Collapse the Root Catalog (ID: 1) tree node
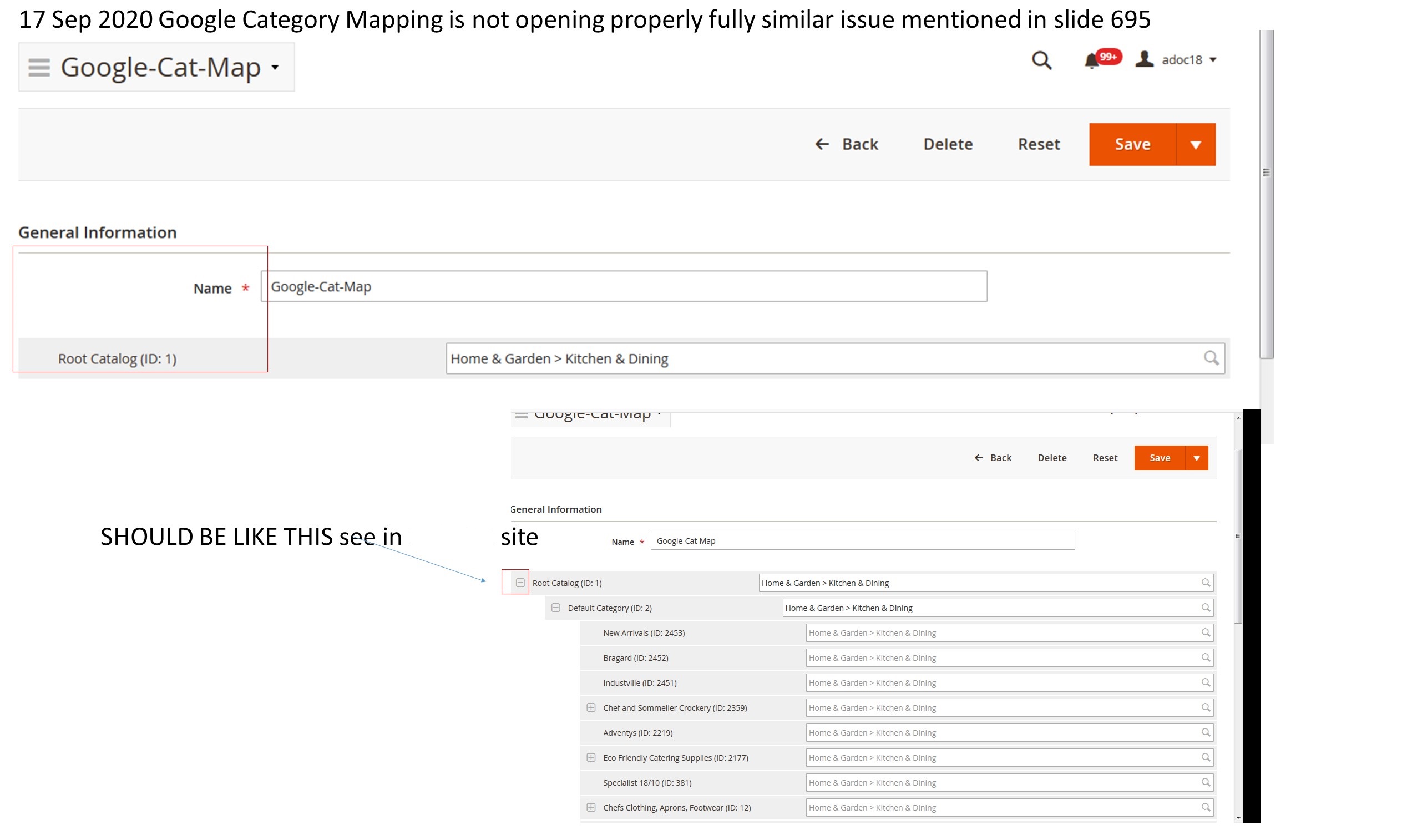 [520, 583]
